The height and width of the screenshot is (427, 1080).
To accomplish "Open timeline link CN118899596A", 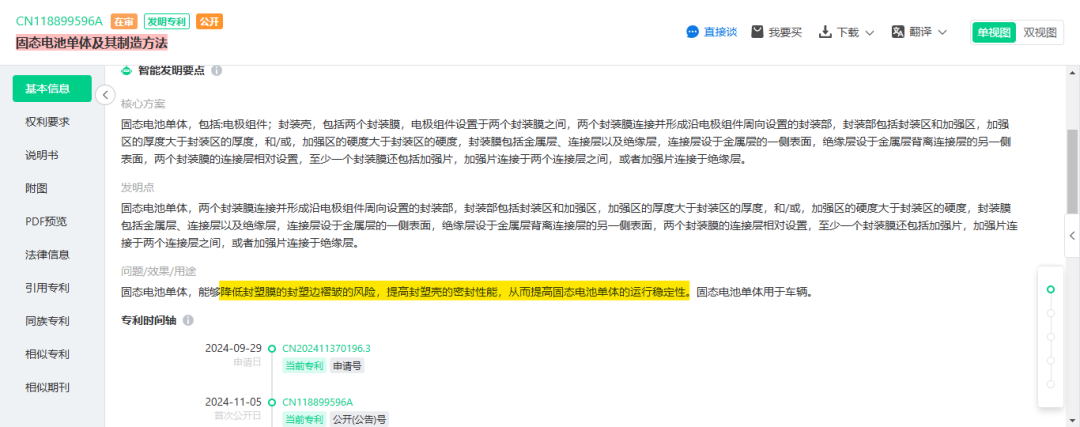I will (x=318, y=402).
